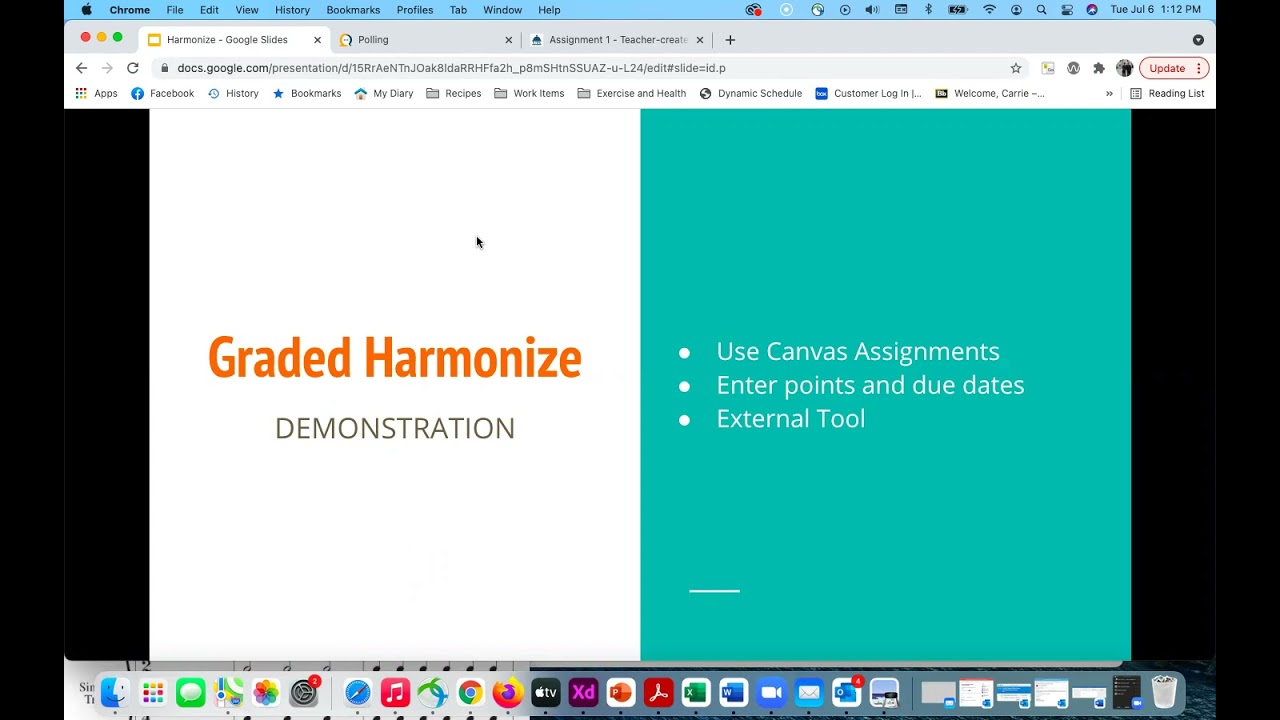Open Launchpad from the Dock
Image resolution: width=1280 pixels, height=720 pixels.
[x=153, y=692]
